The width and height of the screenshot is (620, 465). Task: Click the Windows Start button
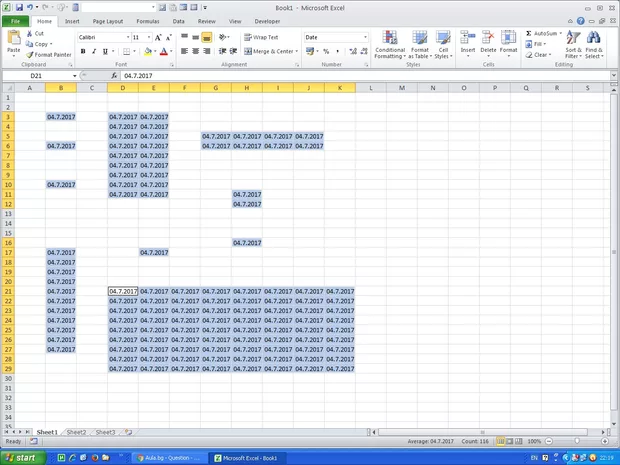click(21, 457)
